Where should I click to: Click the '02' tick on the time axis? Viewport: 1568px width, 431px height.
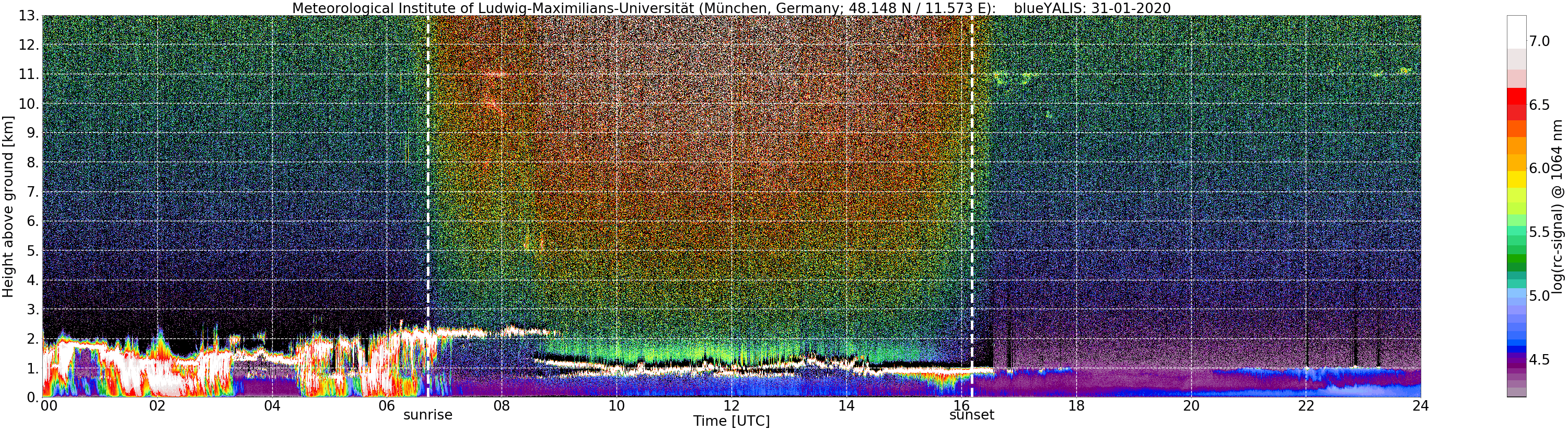157,405
